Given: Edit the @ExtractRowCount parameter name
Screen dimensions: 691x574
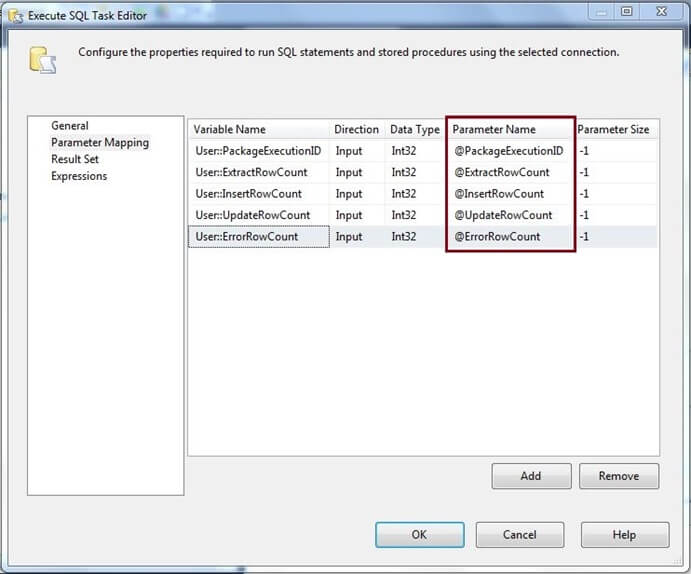Looking at the screenshot, I should [x=511, y=172].
